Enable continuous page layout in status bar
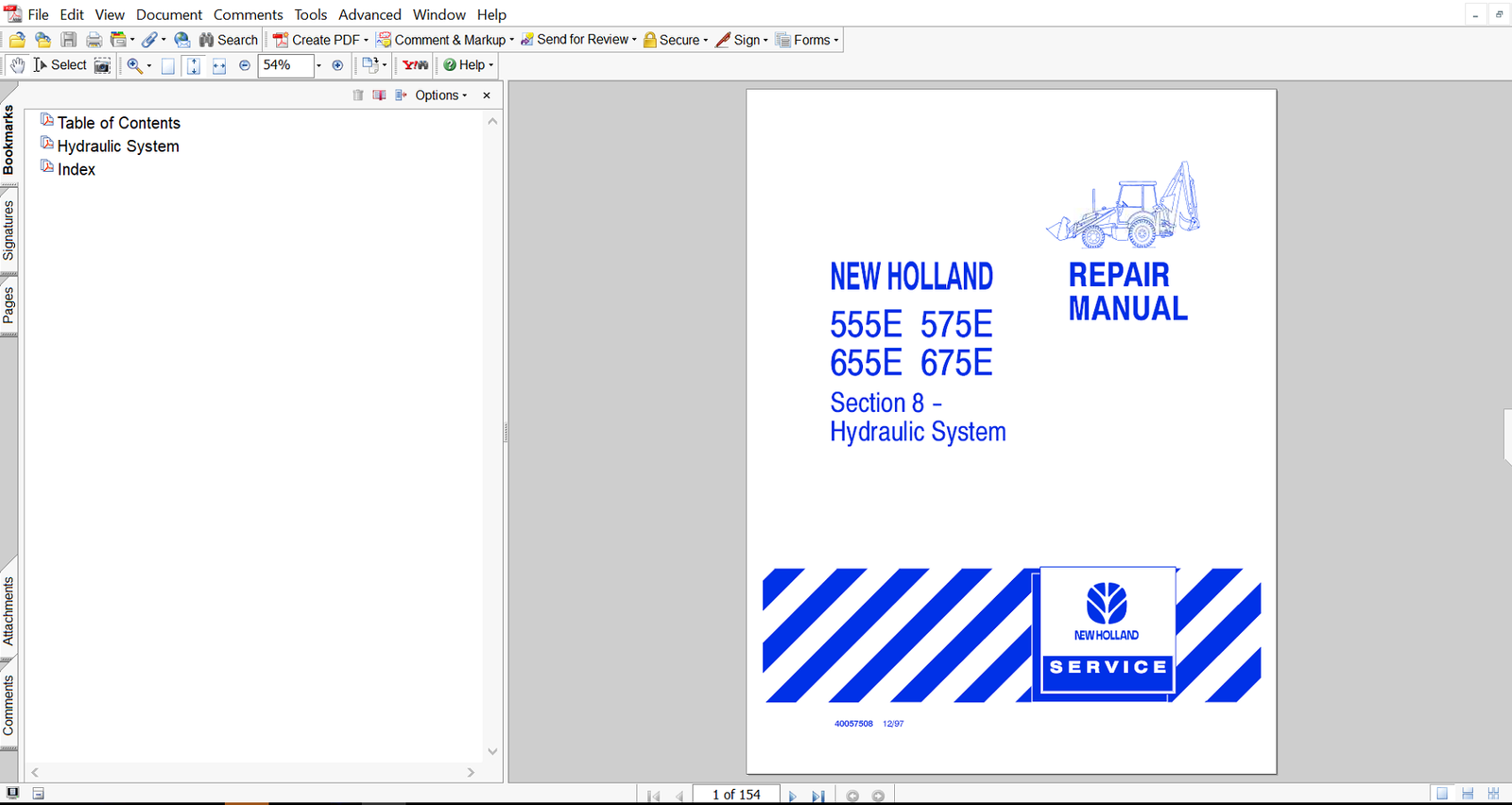Screen dimensions: 1512x805 (1468, 794)
